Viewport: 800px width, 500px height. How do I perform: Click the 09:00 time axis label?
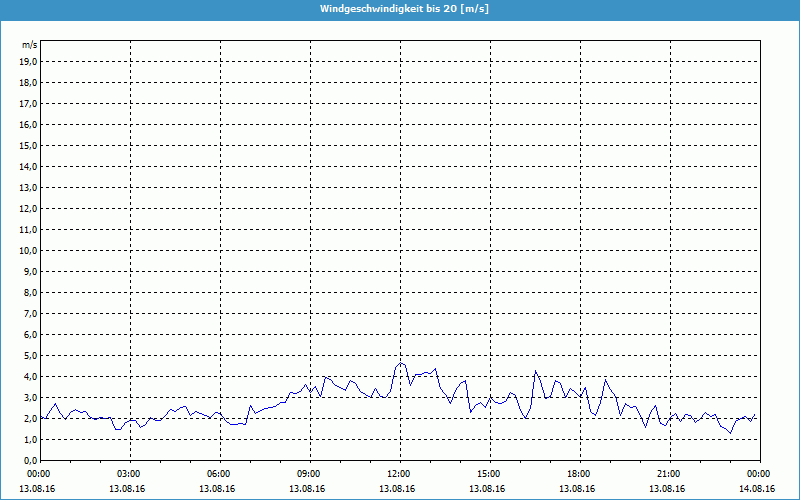pyautogui.click(x=309, y=474)
